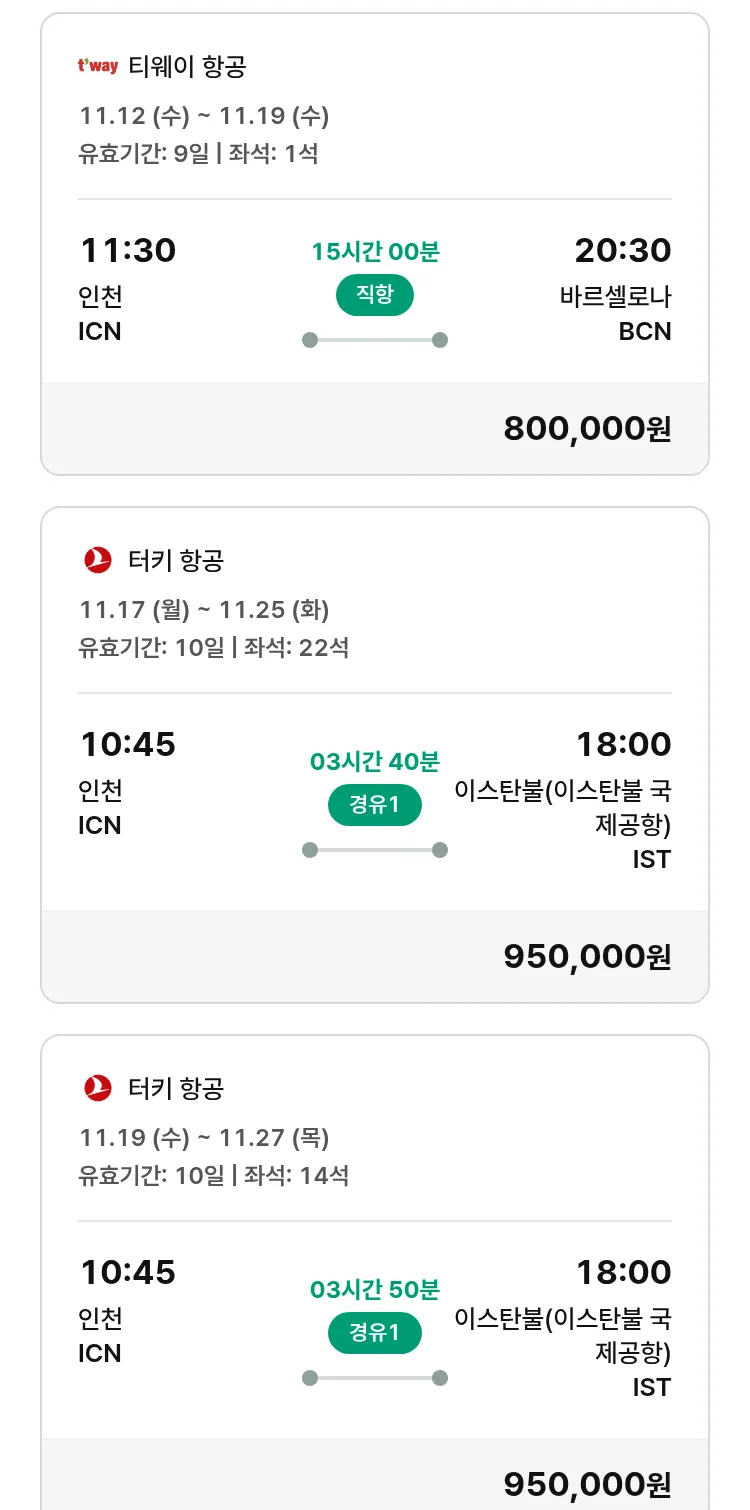Tap the 11:30 departure time
The image size is (750, 1510).
(127, 250)
